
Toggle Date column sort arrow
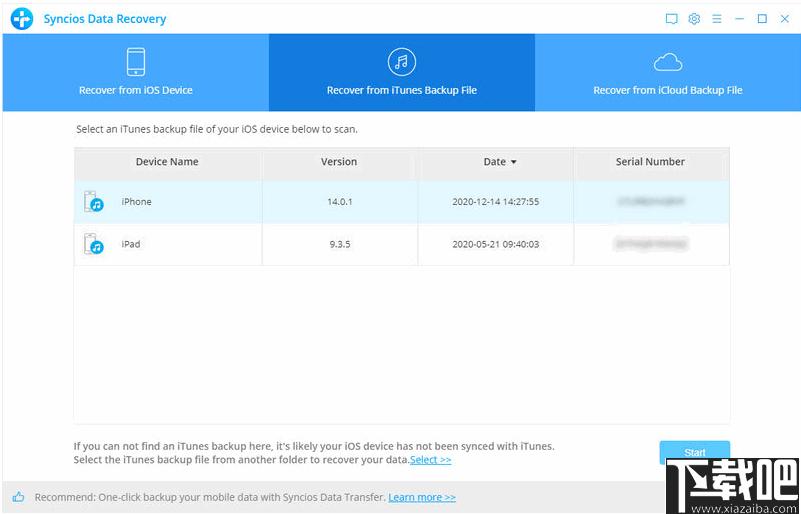coord(514,162)
